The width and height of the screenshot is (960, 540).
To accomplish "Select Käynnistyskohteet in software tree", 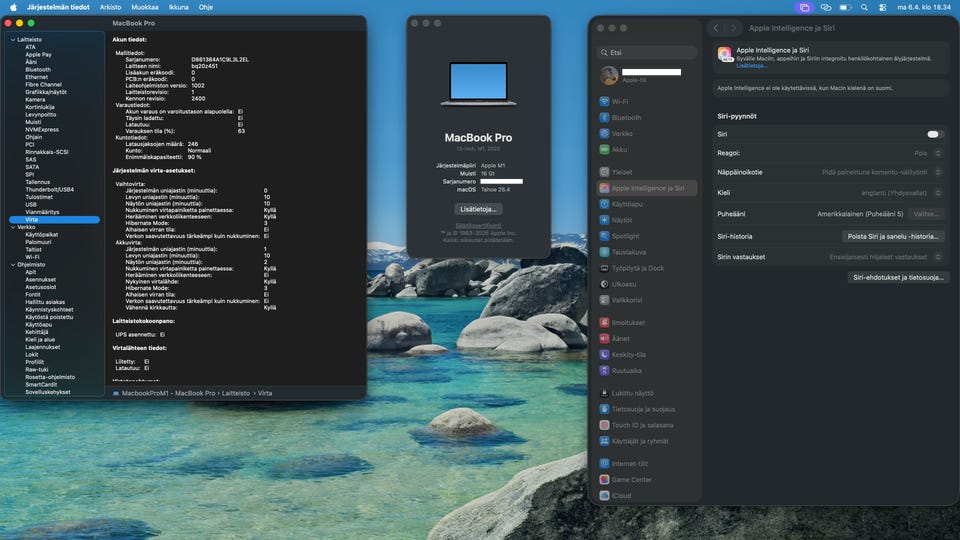I will pyautogui.click(x=49, y=309).
